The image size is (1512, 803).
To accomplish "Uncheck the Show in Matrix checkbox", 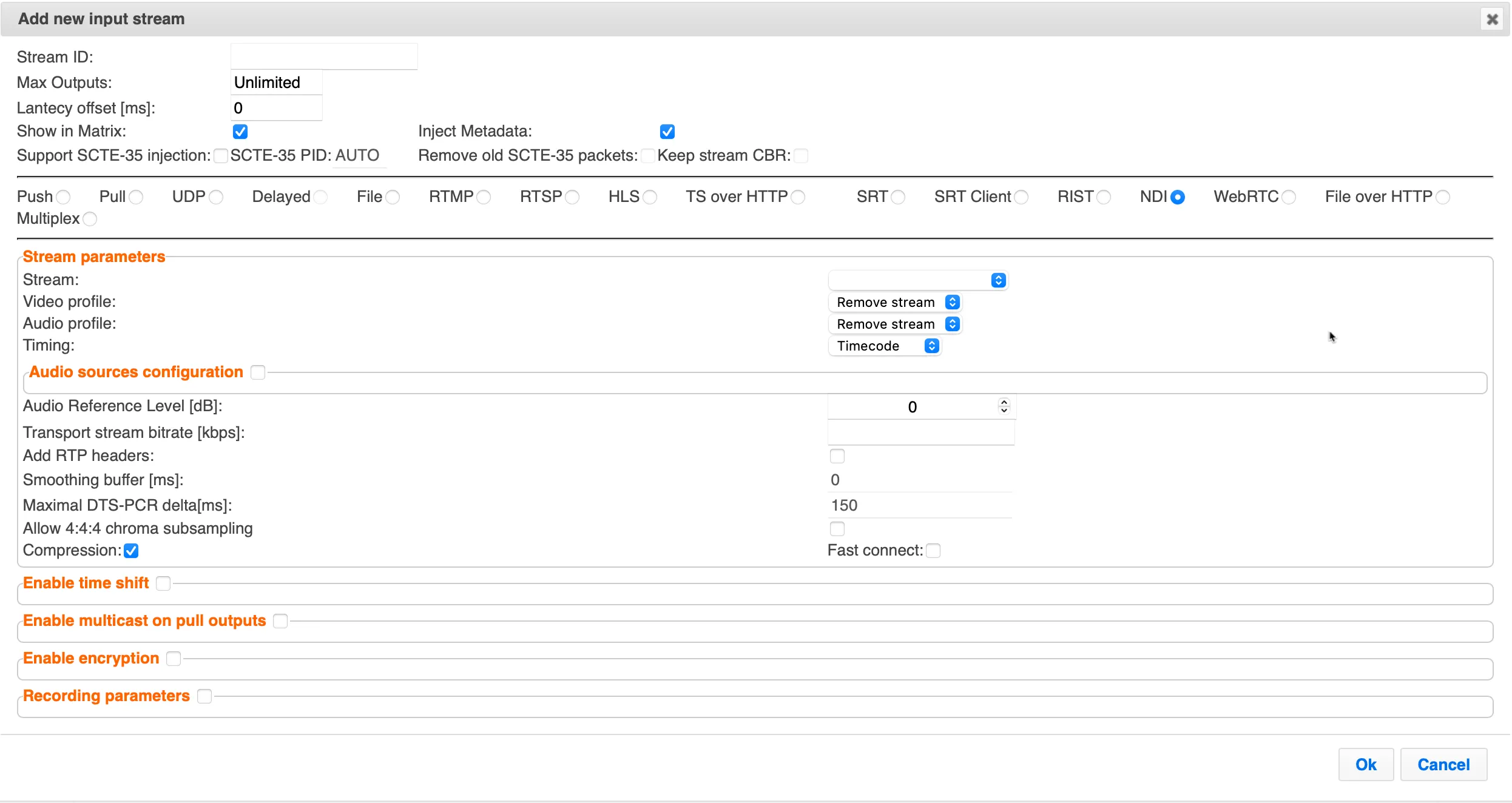I will tap(240, 132).
